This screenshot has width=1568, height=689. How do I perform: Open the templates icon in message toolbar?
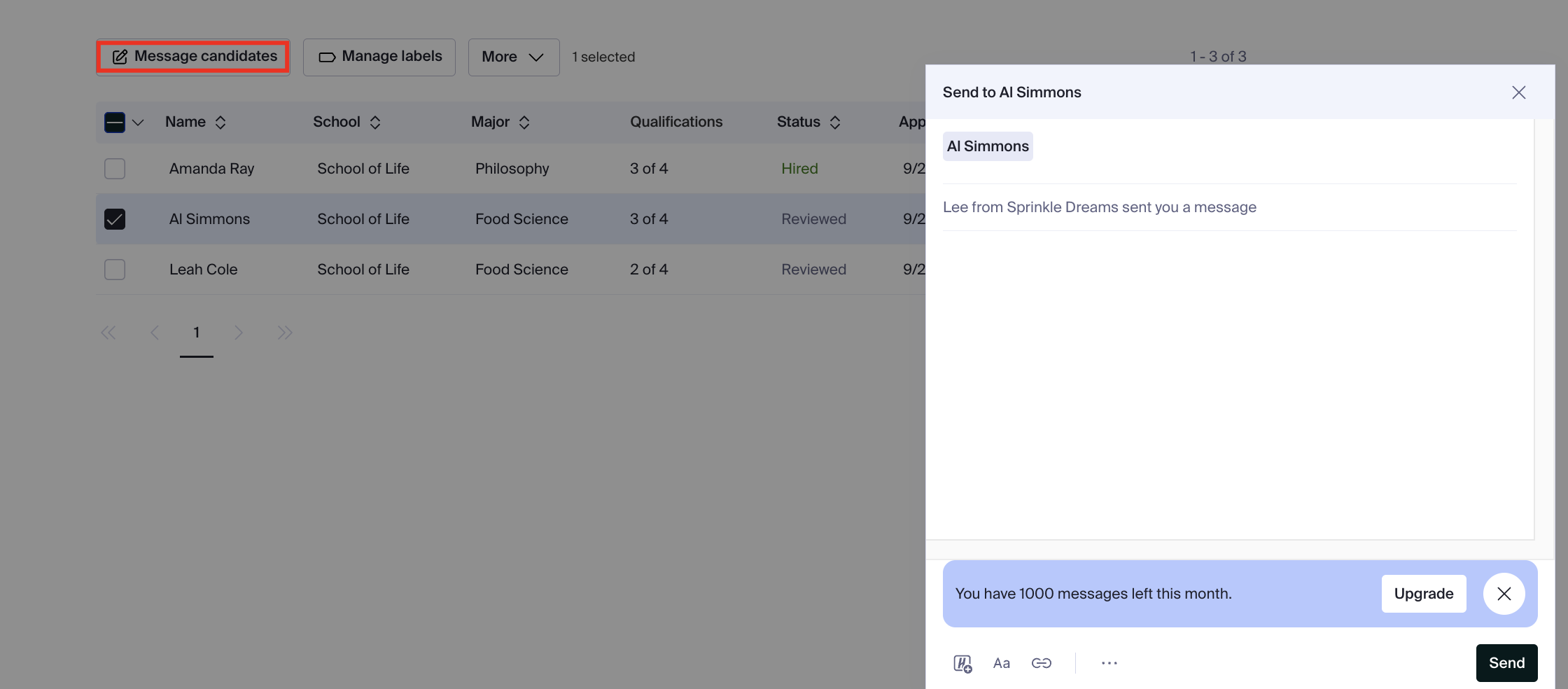click(962, 662)
